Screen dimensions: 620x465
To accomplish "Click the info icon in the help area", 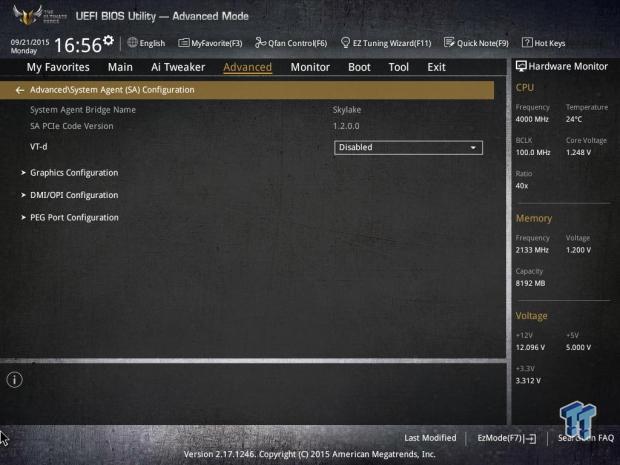I will click(15, 380).
